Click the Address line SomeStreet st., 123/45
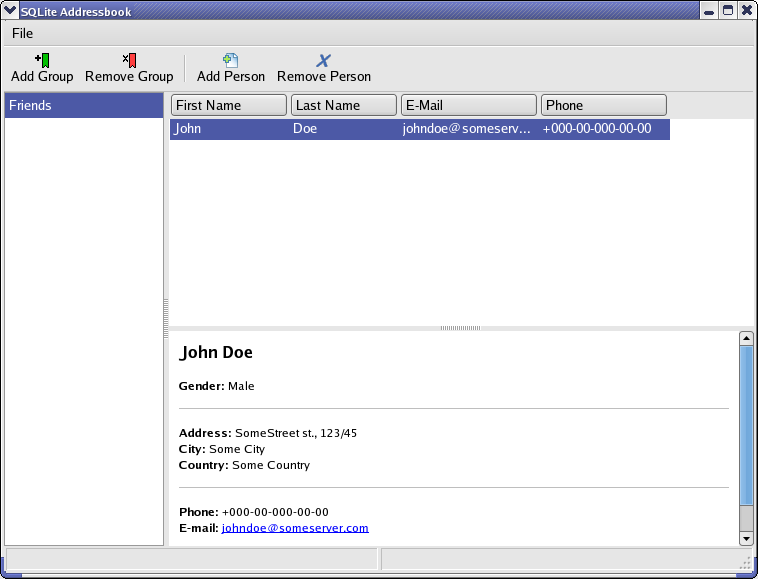The width and height of the screenshot is (758, 579). tap(268, 433)
